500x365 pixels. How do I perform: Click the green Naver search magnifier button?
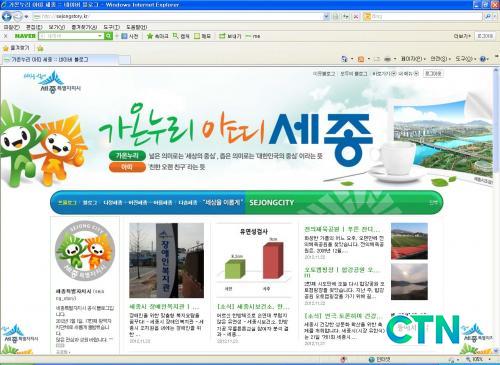point(108,36)
